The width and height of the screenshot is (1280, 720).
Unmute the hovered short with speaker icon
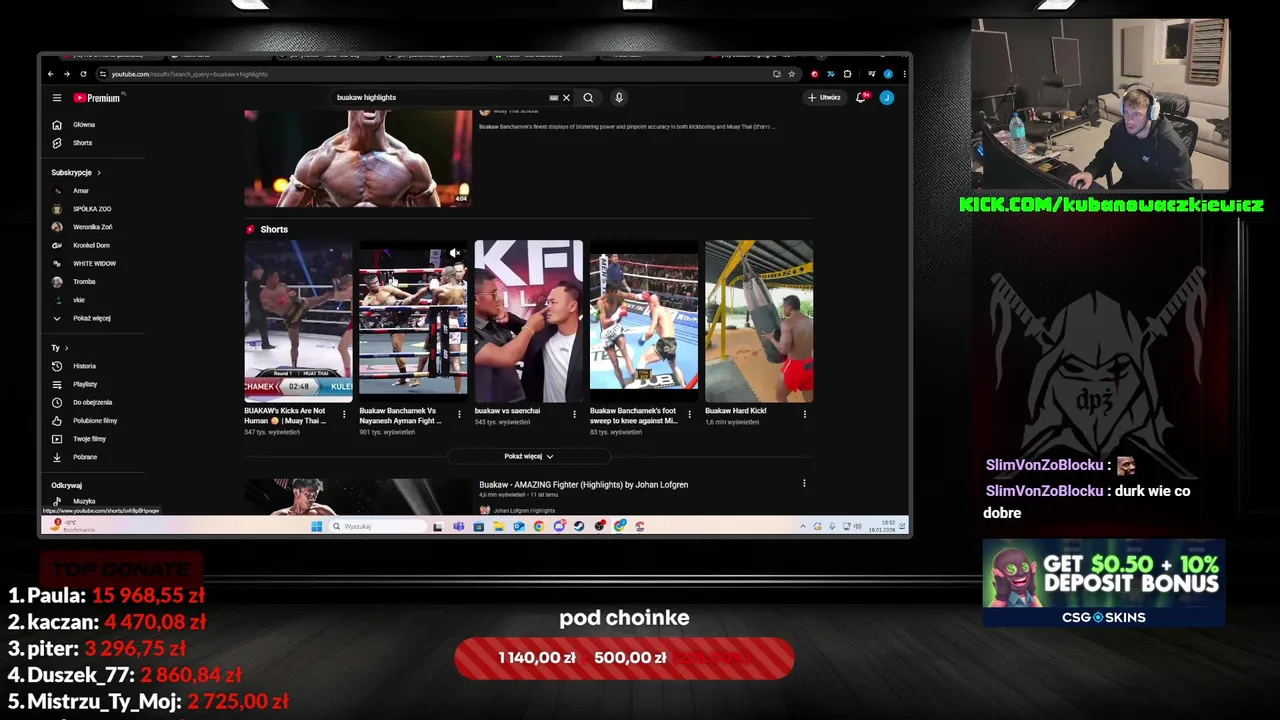pos(455,253)
